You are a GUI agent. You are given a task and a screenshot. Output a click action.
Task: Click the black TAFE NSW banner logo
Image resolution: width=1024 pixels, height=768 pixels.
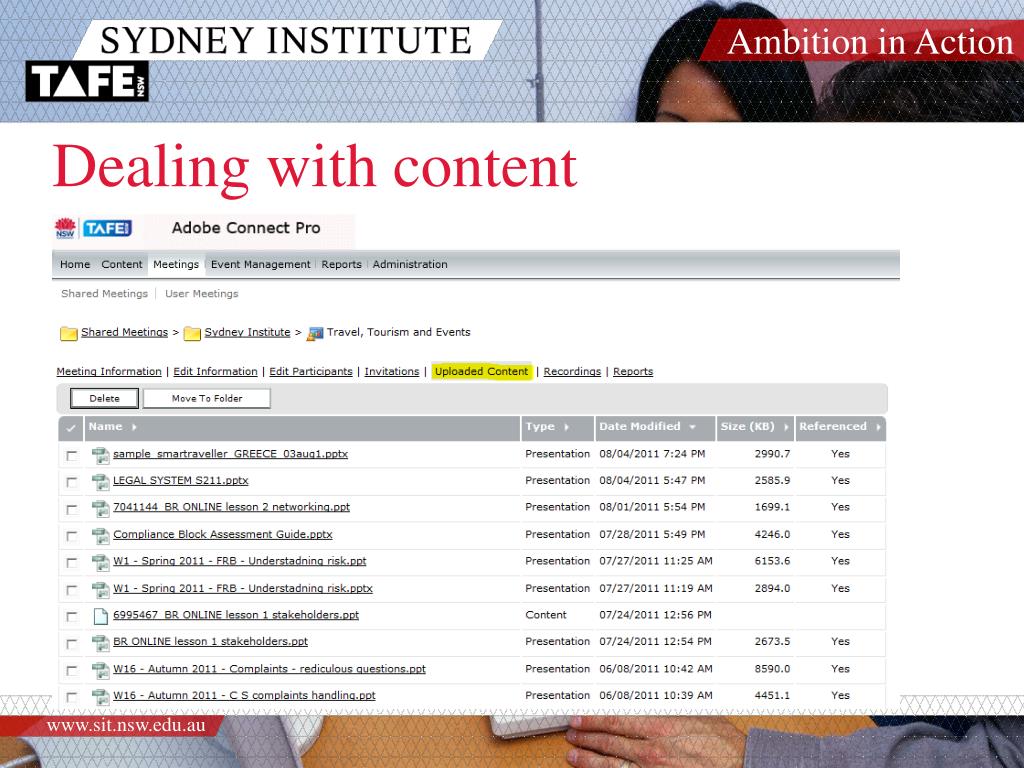click(x=87, y=82)
